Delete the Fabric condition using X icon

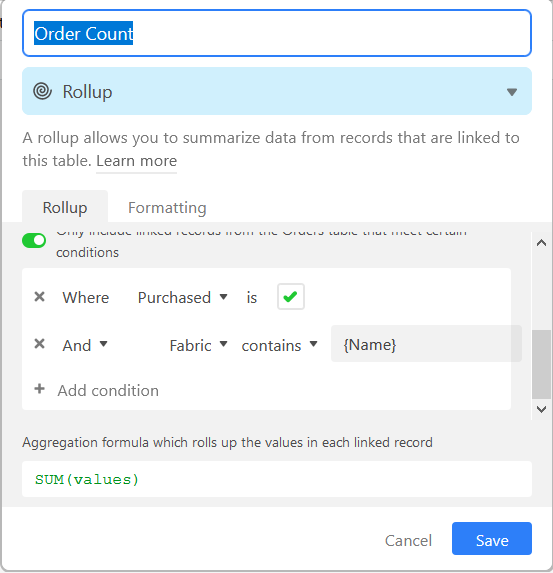click(39, 344)
